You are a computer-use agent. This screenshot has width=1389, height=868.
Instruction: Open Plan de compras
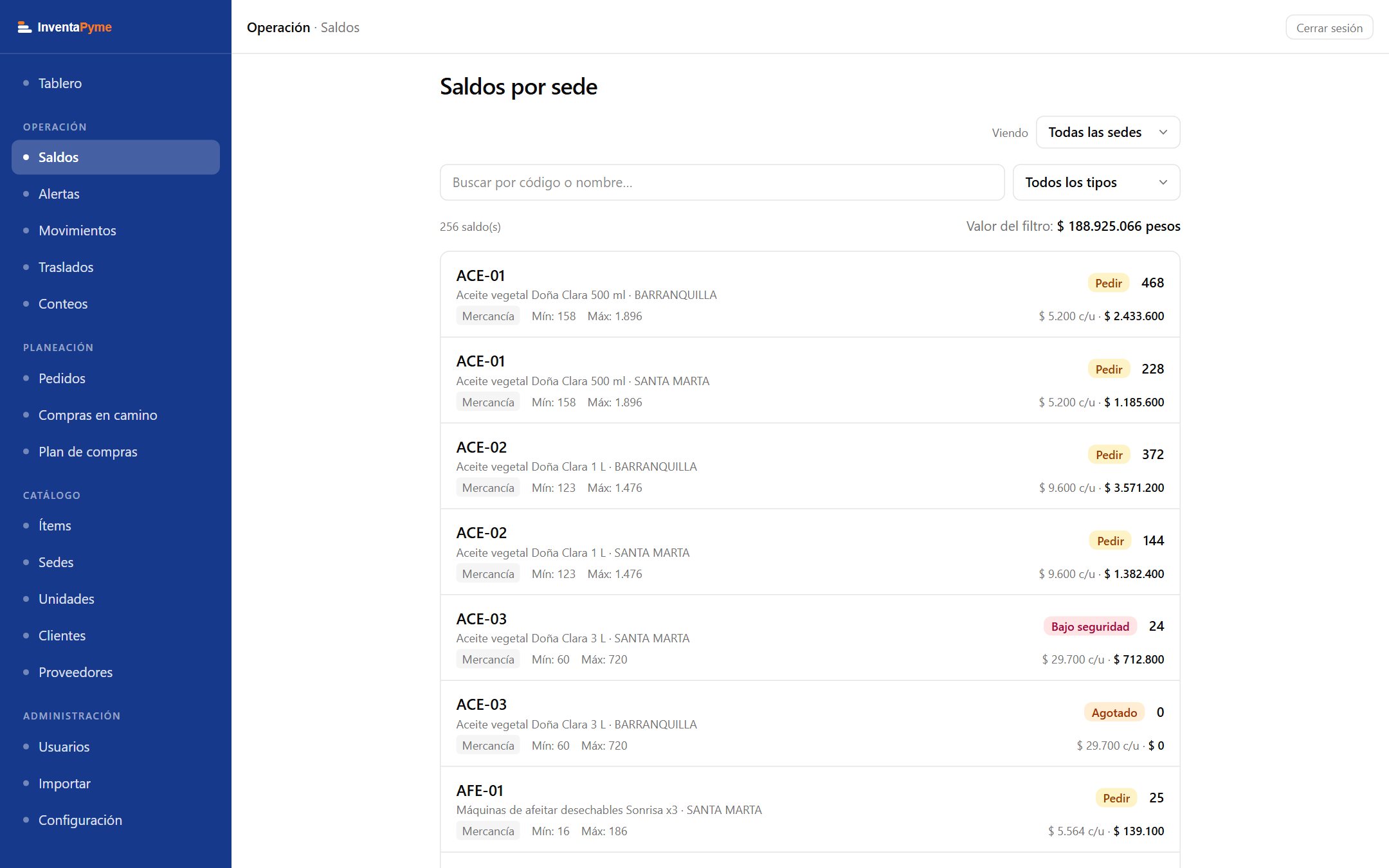click(x=116, y=452)
